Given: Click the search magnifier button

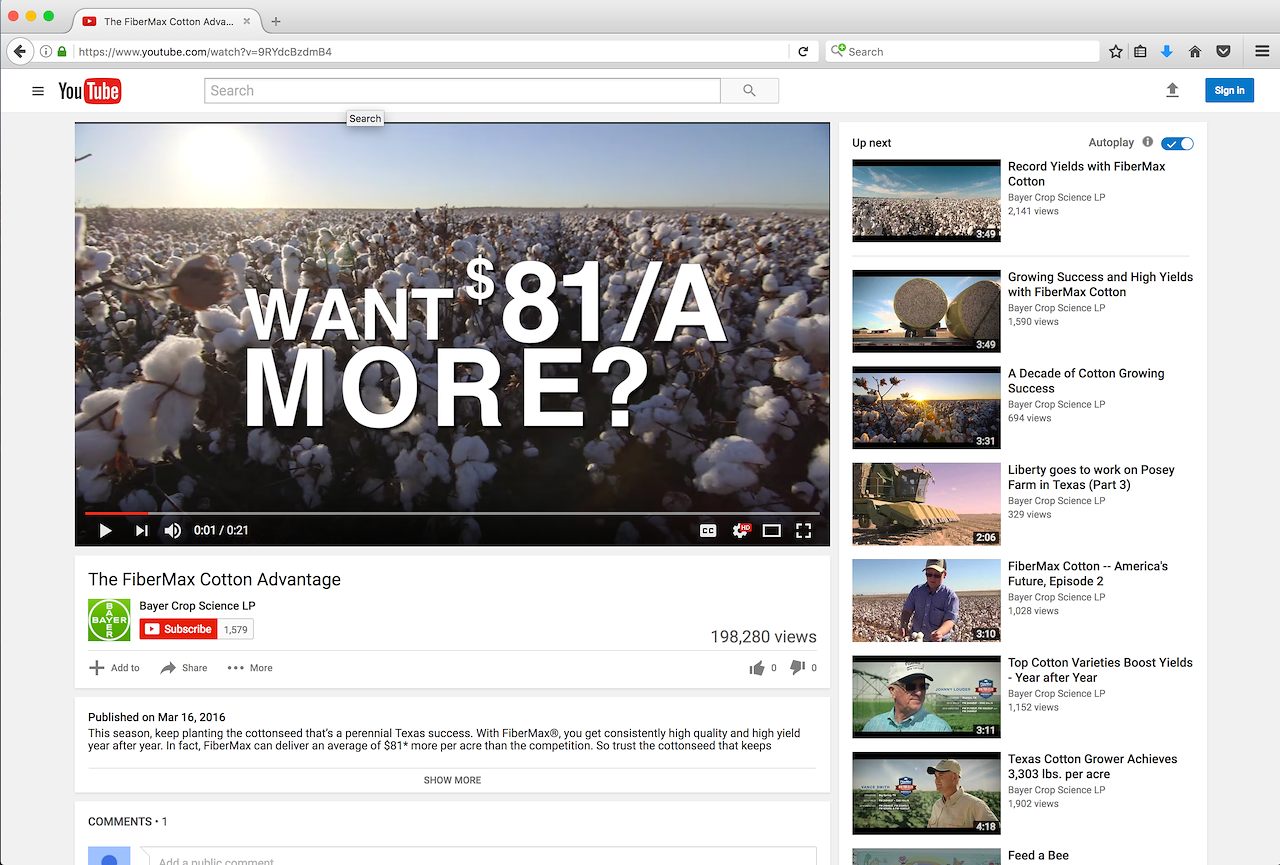Looking at the screenshot, I should click(x=749, y=91).
